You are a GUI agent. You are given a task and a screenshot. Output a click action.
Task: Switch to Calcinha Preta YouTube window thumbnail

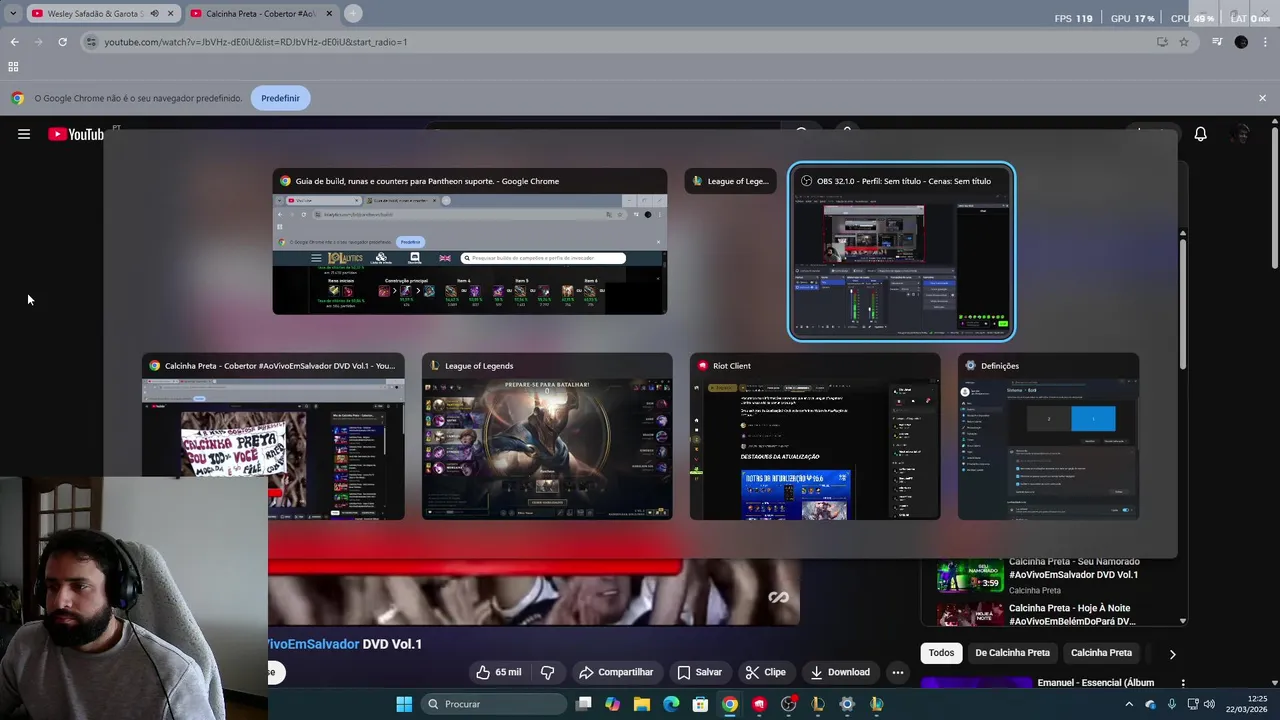pyautogui.click(x=273, y=436)
